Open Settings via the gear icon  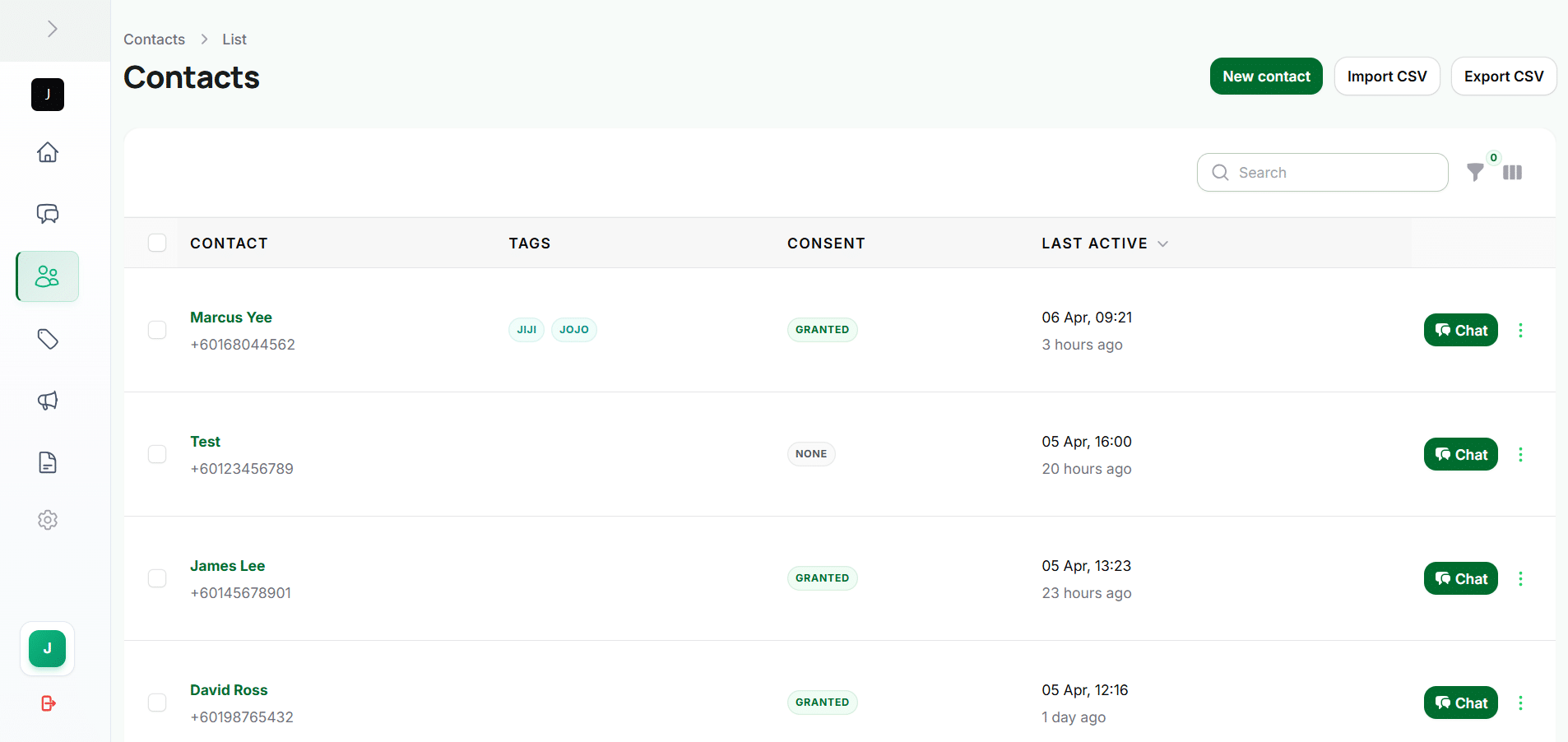point(48,520)
